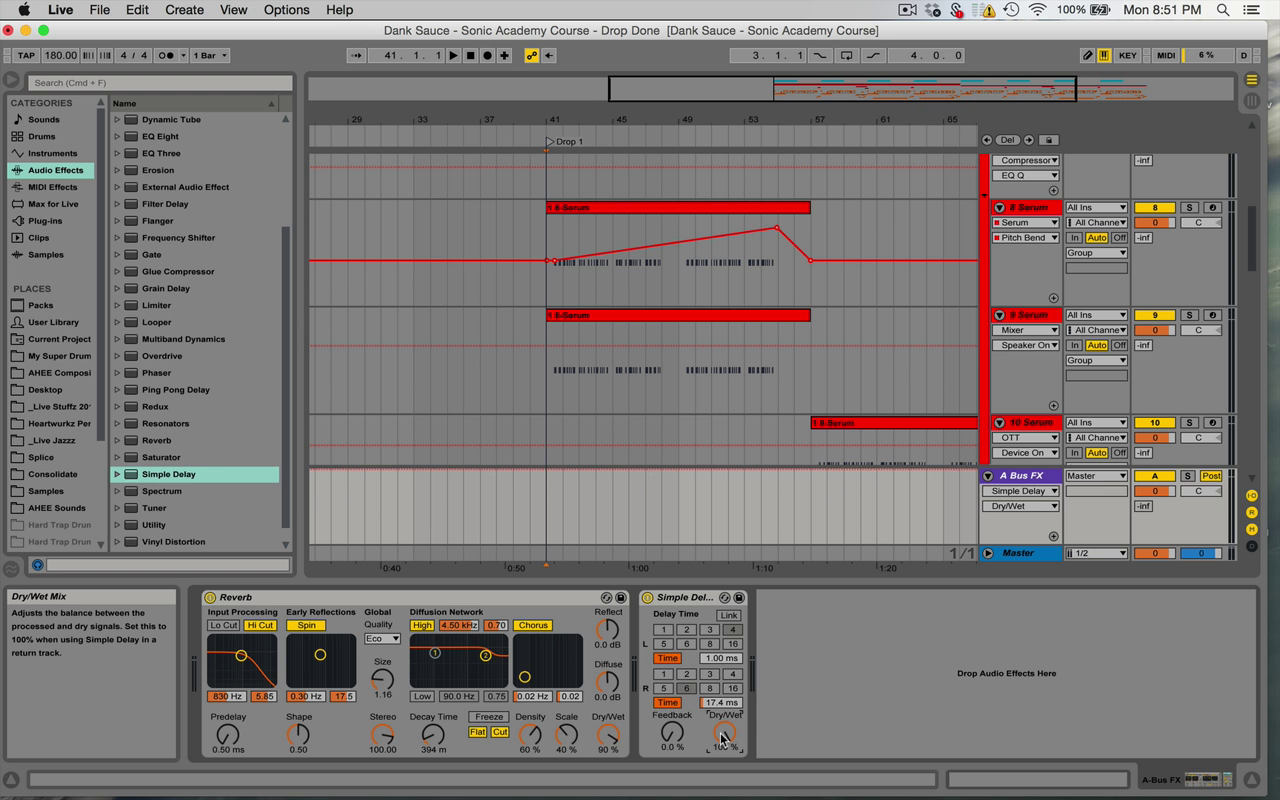Collapse the A Bus FX track triangle

pos(988,476)
